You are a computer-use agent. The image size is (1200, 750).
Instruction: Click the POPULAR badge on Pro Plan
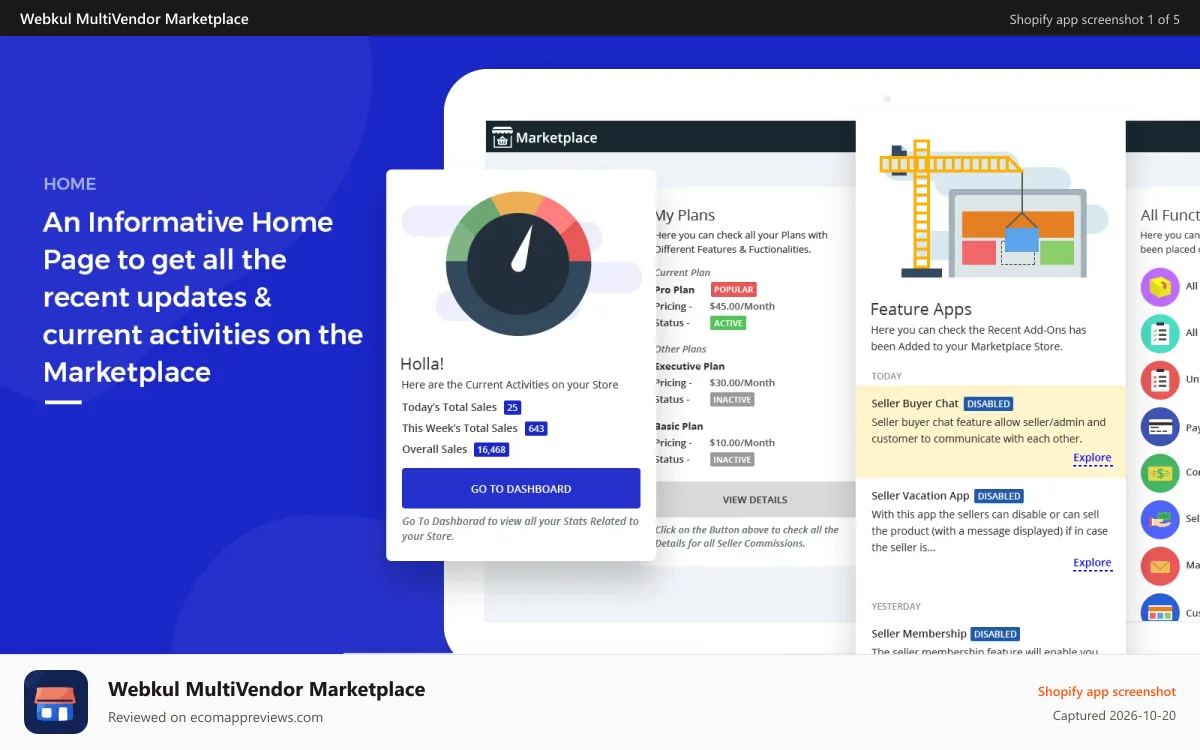point(734,290)
